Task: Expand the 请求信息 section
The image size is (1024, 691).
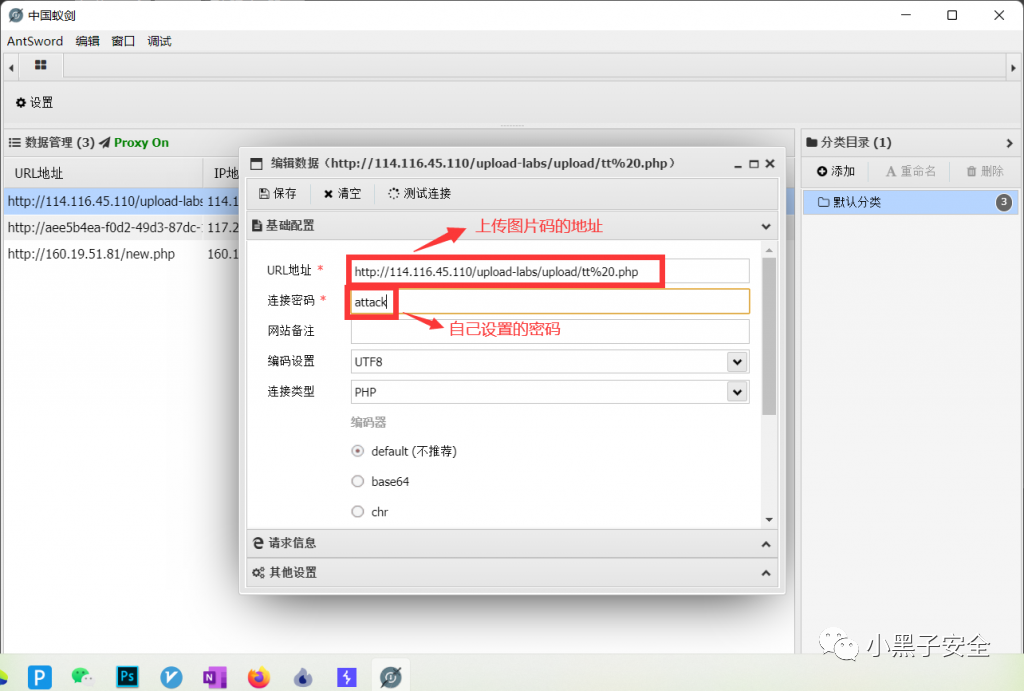Action: pos(511,543)
